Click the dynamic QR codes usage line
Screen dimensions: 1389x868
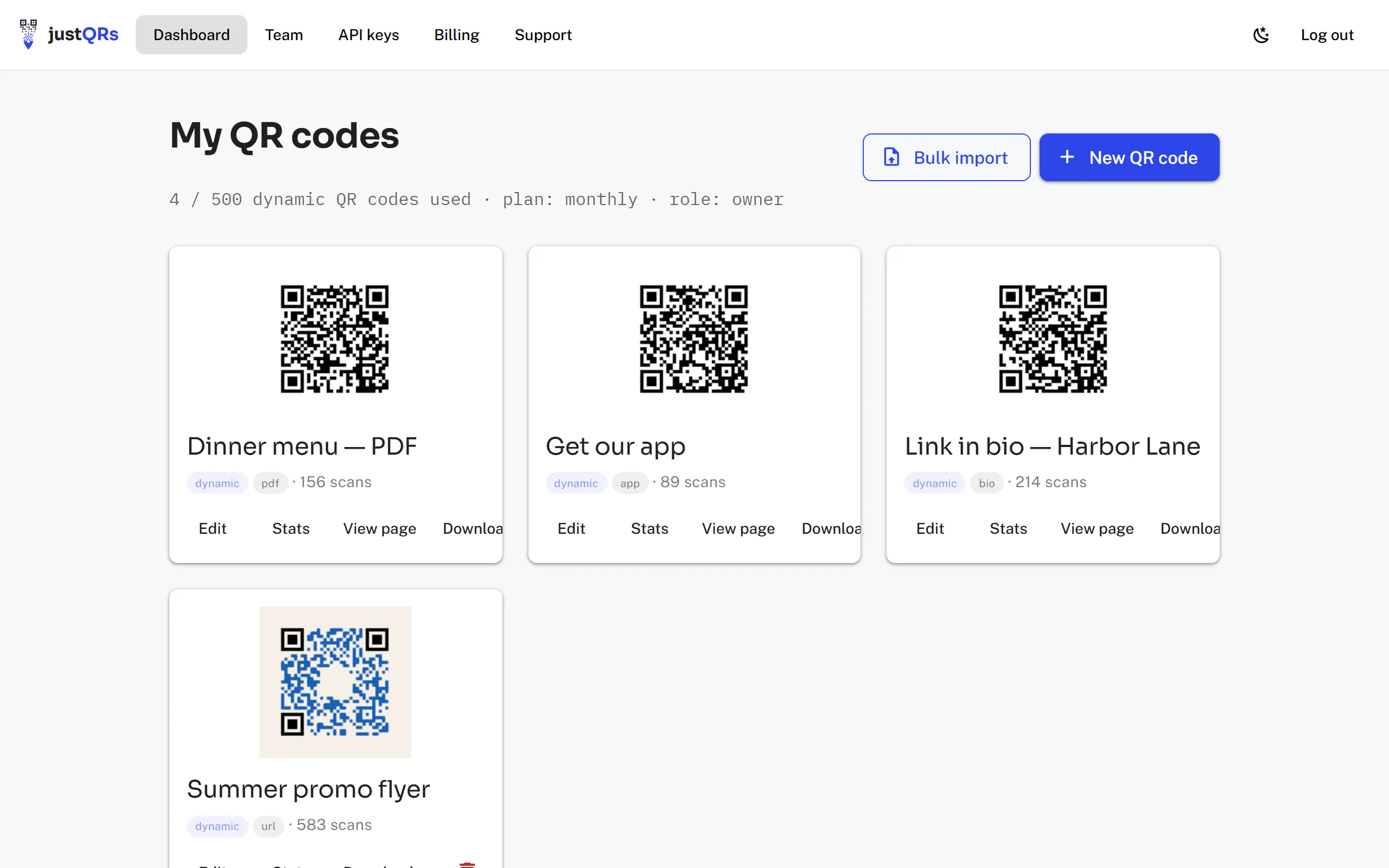tap(476, 199)
